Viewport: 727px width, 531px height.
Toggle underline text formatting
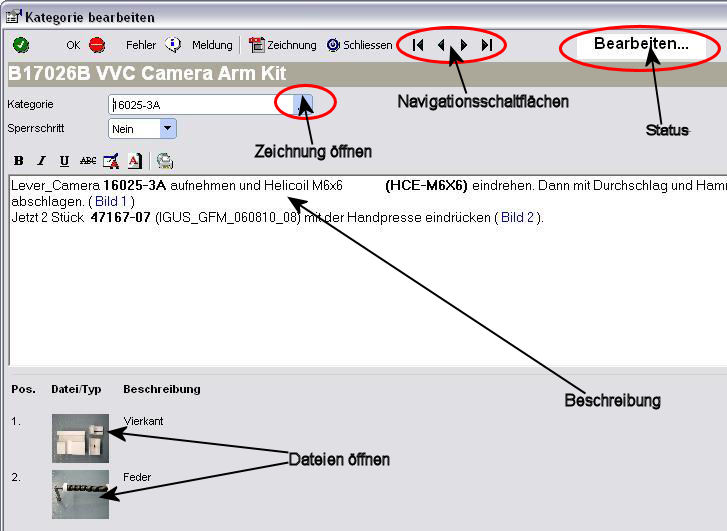(64, 161)
